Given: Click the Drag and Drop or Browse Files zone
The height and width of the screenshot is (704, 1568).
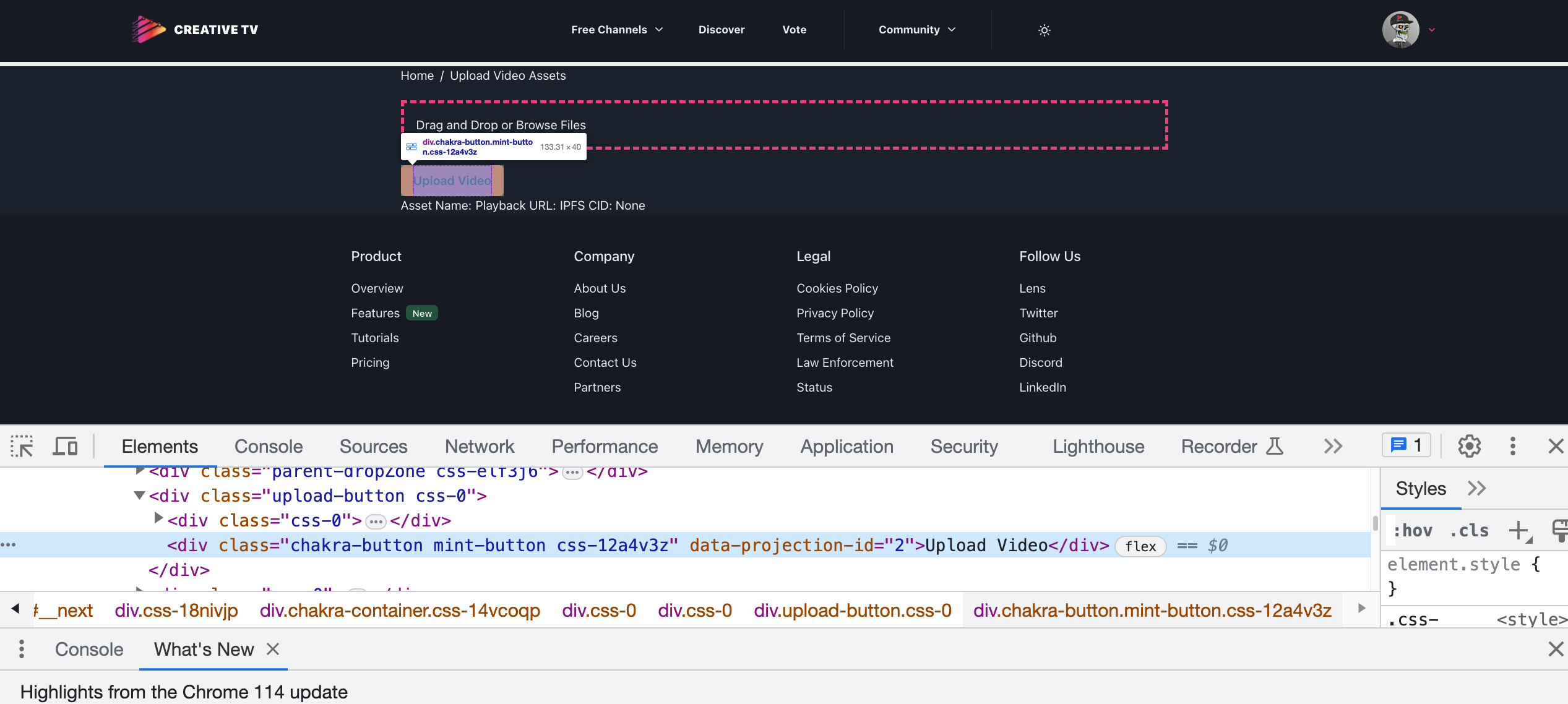Looking at the screenshot, I should pyautogui.click(x=784, y=125).
